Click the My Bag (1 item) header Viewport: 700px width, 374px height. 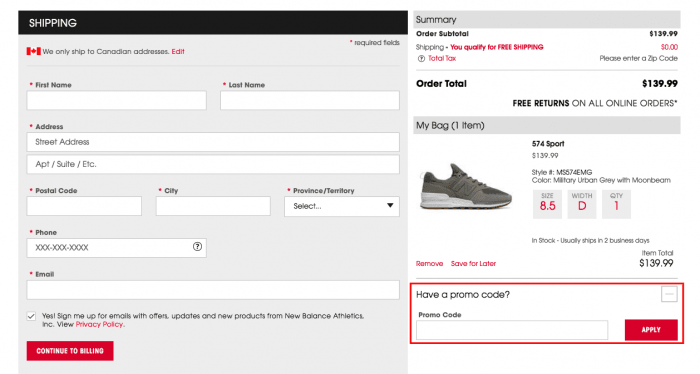[547, 125]
